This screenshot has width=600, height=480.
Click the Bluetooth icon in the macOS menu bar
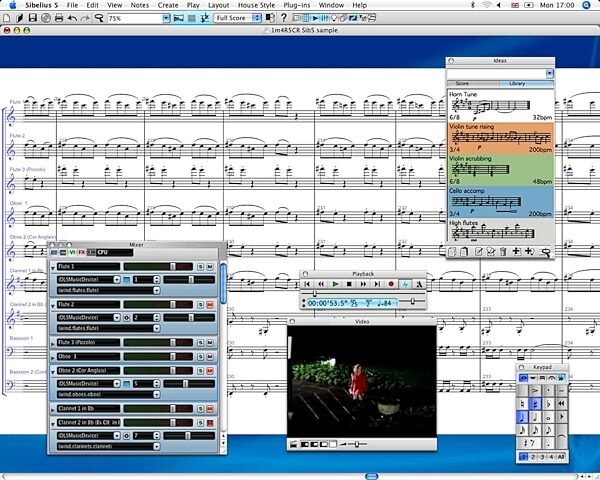pos(472,5)
